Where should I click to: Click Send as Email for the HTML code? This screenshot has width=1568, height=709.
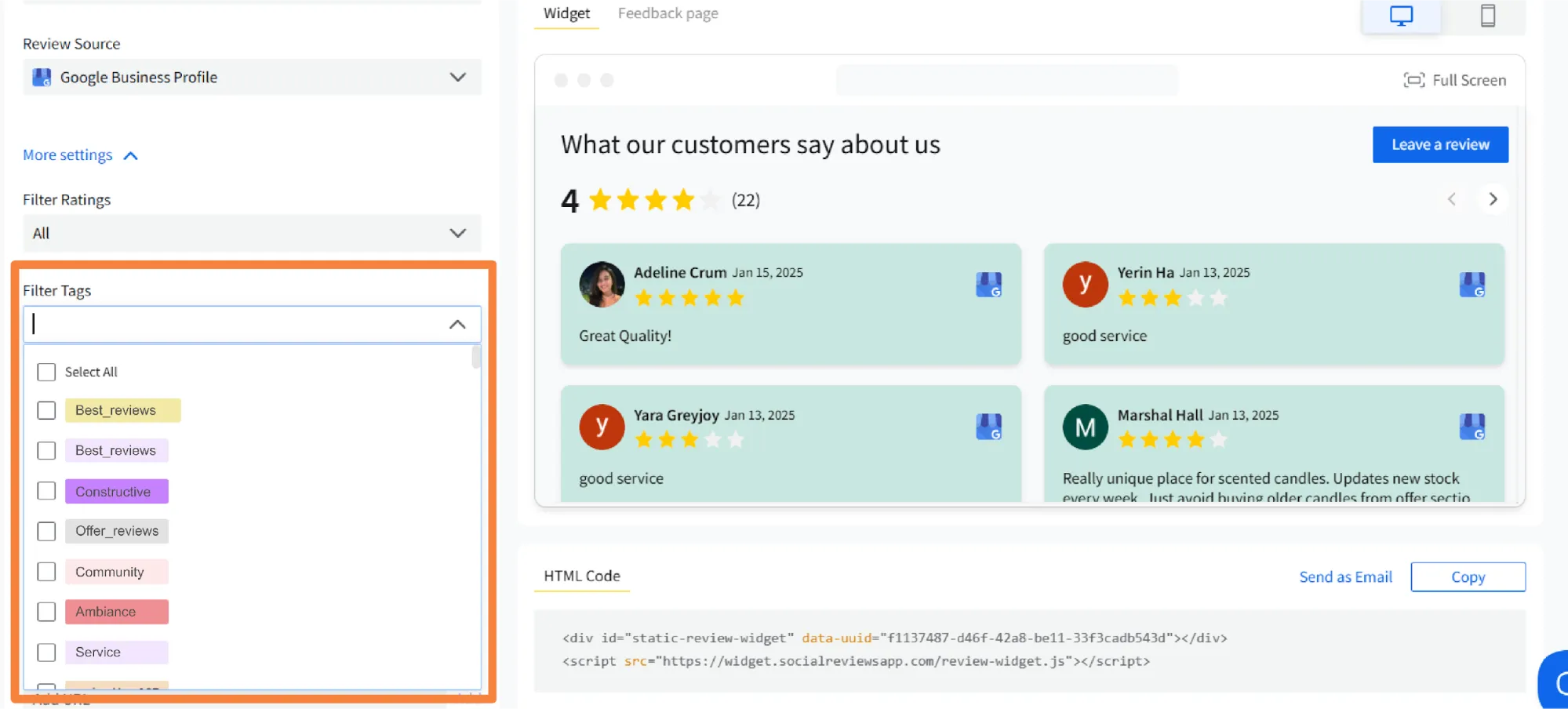(x=1344, y=576)
